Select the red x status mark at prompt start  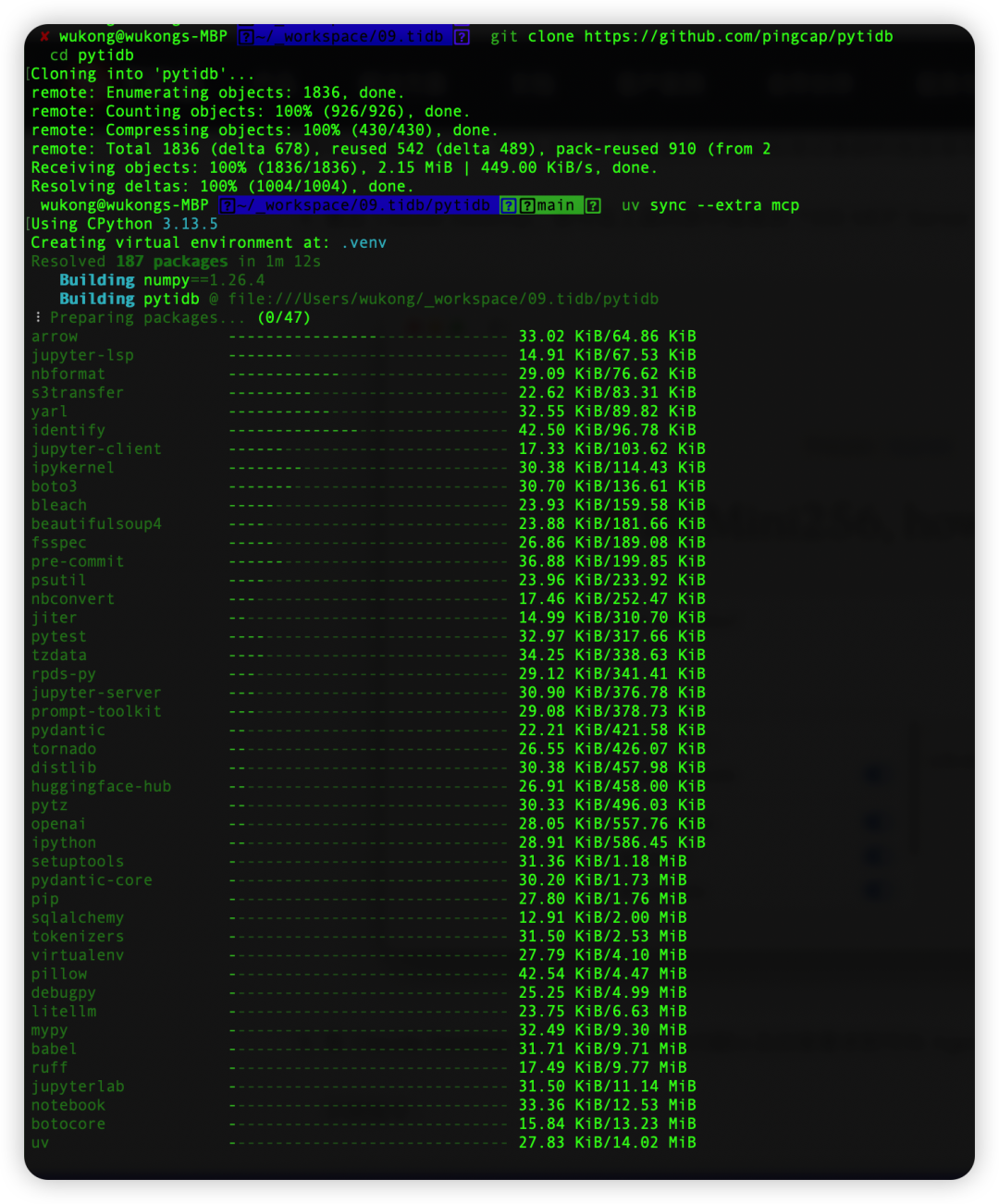[43, 36]
